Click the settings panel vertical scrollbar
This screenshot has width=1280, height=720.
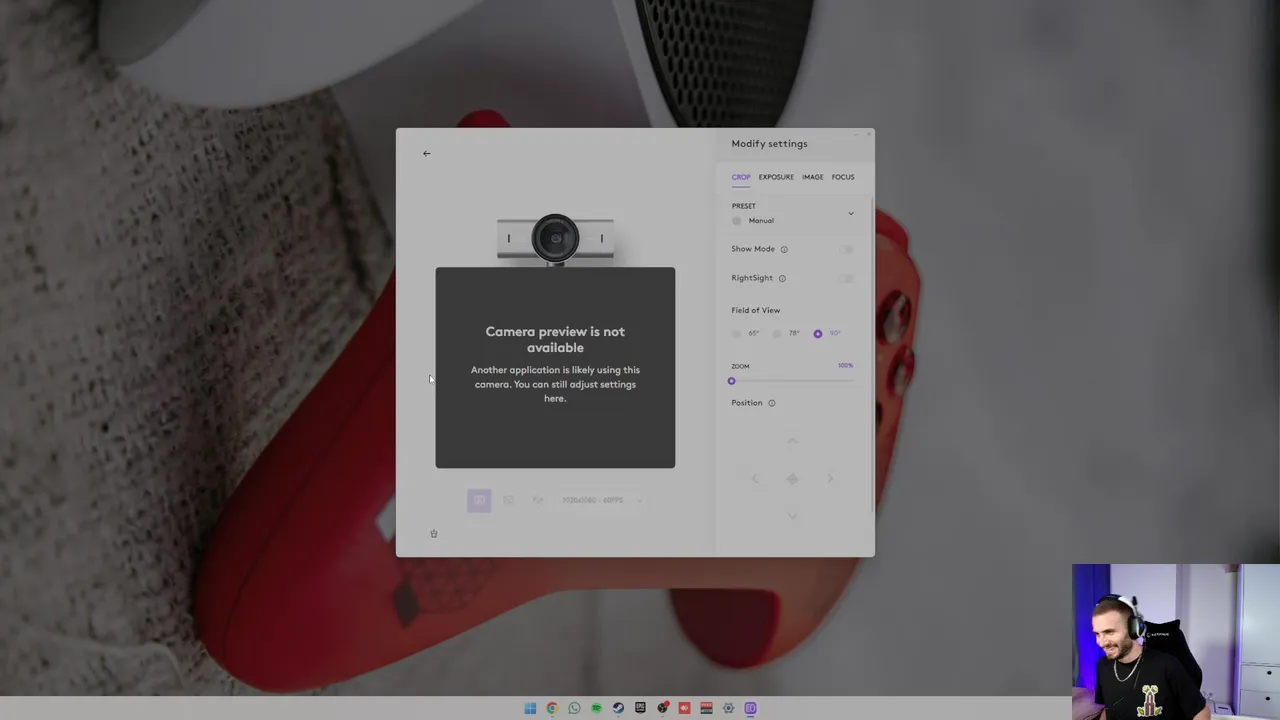click(x=873, y=355)
